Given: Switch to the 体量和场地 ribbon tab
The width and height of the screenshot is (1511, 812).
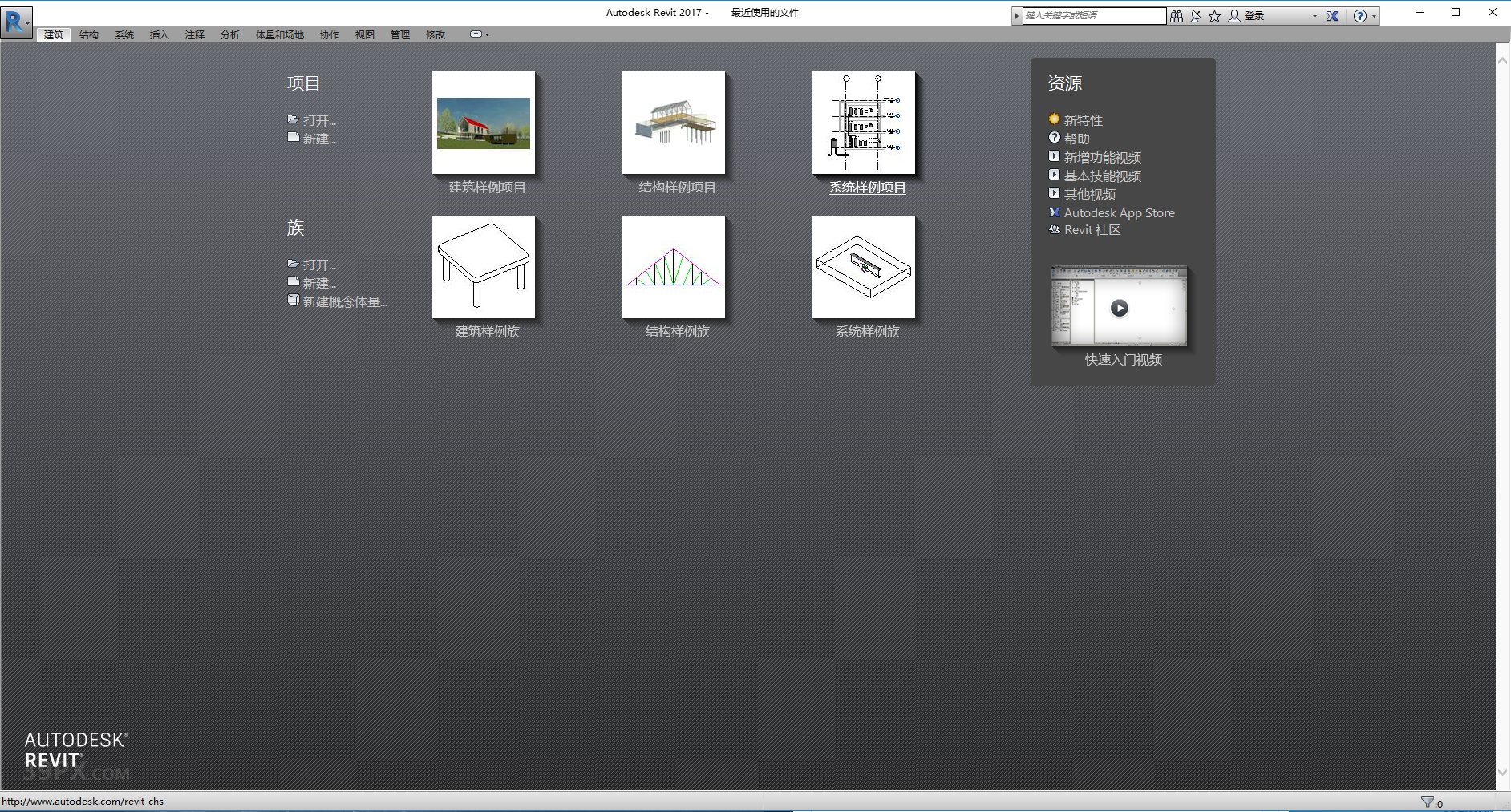Looking at the screenshot, I should (280, 35).
